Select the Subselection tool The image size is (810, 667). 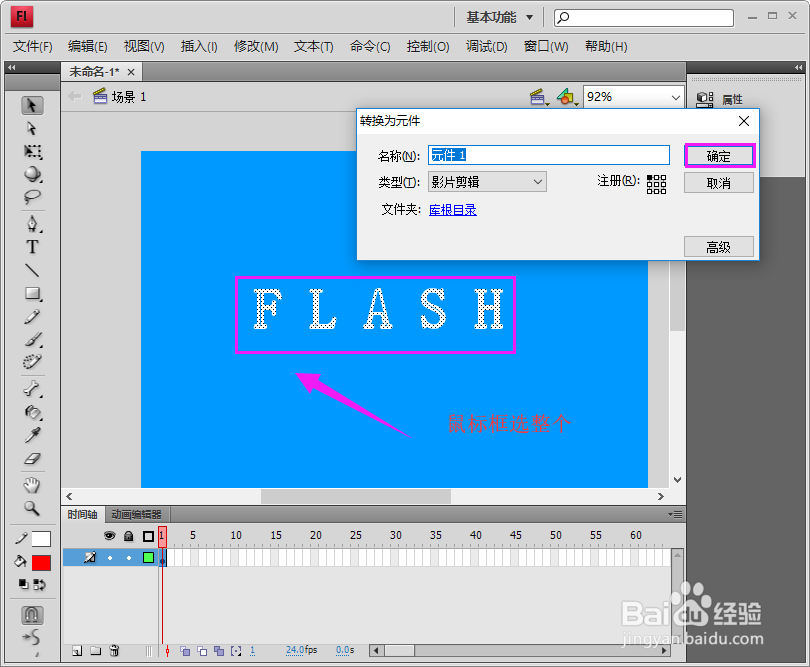(x=32, y=128)
